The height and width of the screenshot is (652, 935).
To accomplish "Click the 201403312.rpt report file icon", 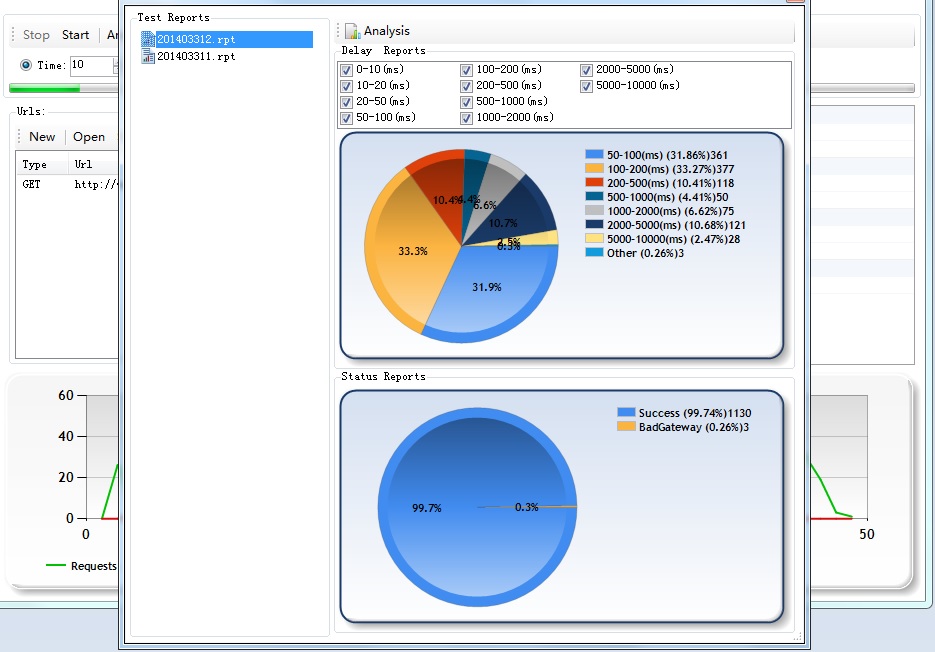I will [148, 39].
